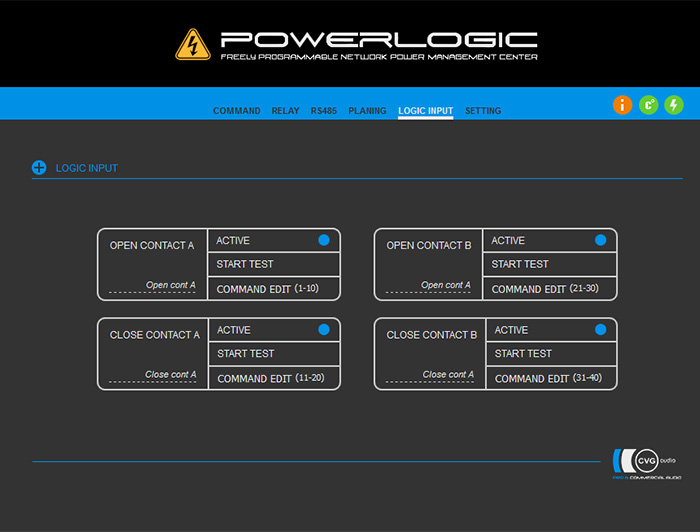The height and width of the screenshot is (532, 700).
Task: Start test for Open Contact A
Action: pos(274,264)
